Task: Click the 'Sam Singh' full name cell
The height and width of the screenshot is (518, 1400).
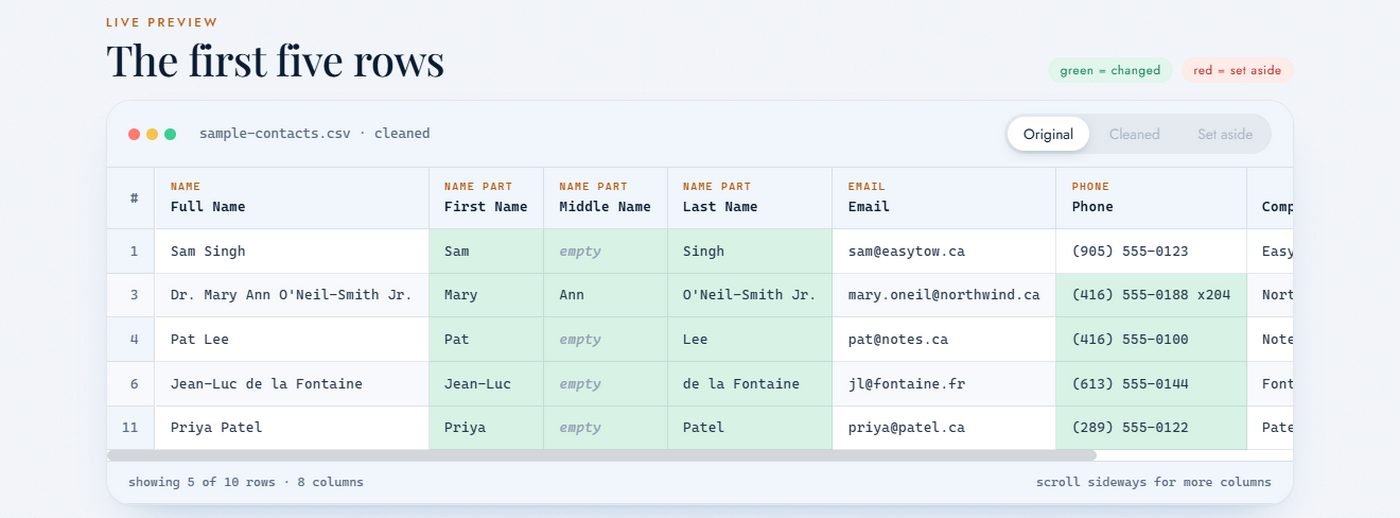Action: tap(292, 251)
